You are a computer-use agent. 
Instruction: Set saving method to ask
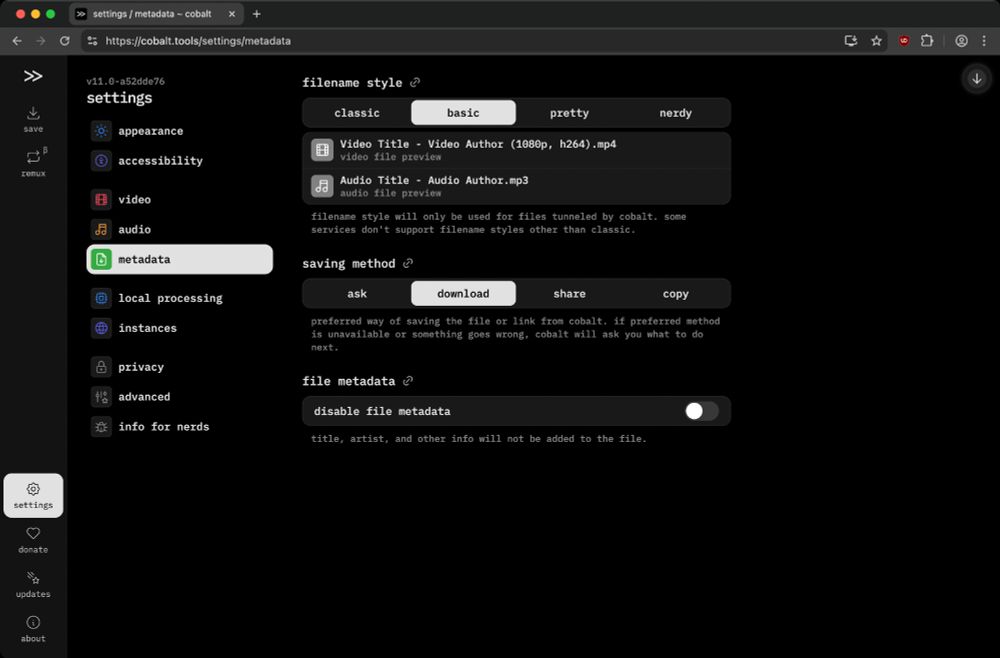tap(357, 294)
